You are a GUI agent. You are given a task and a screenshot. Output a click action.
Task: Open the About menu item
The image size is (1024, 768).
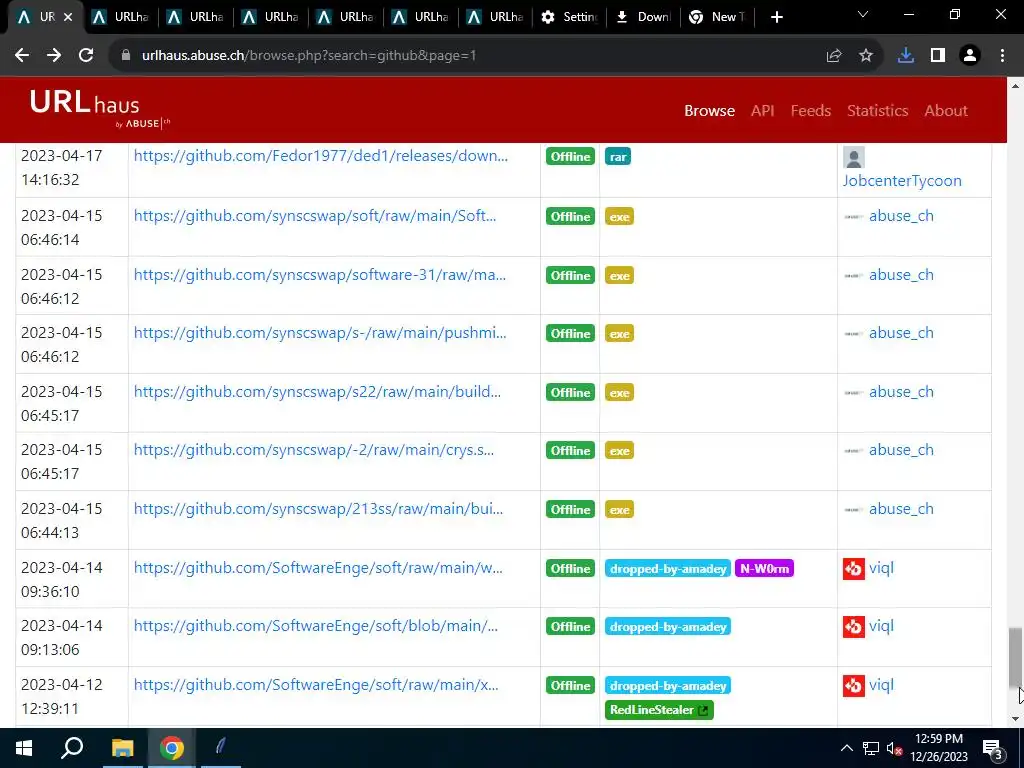click(x=946, y=110)
